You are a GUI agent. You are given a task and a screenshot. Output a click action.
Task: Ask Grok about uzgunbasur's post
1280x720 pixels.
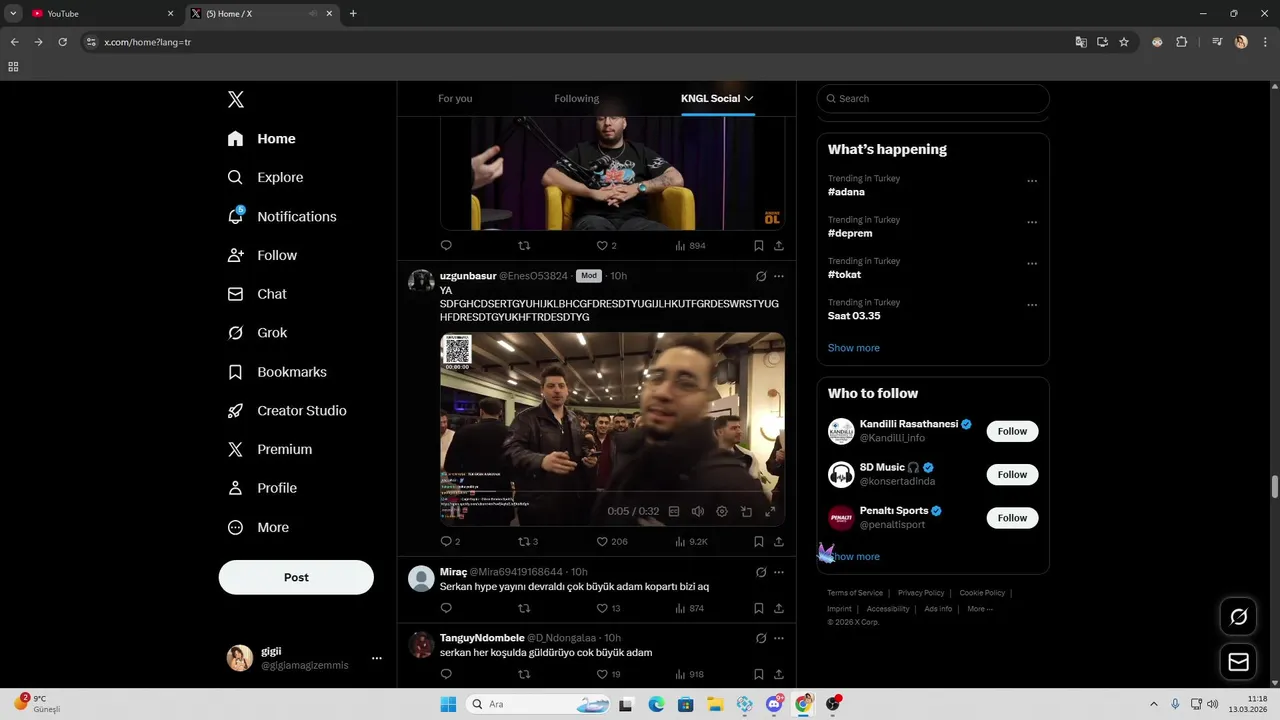761,276
